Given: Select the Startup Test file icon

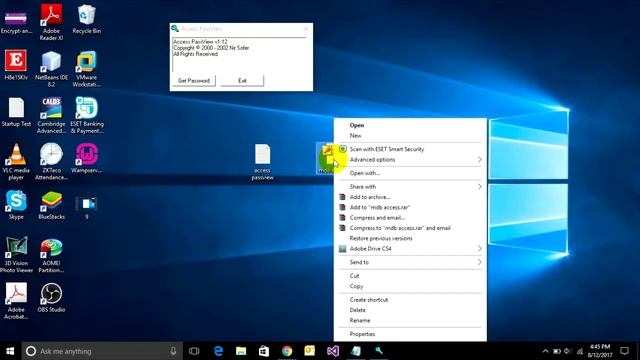Looking at the screenshot, I should point(16,112).
